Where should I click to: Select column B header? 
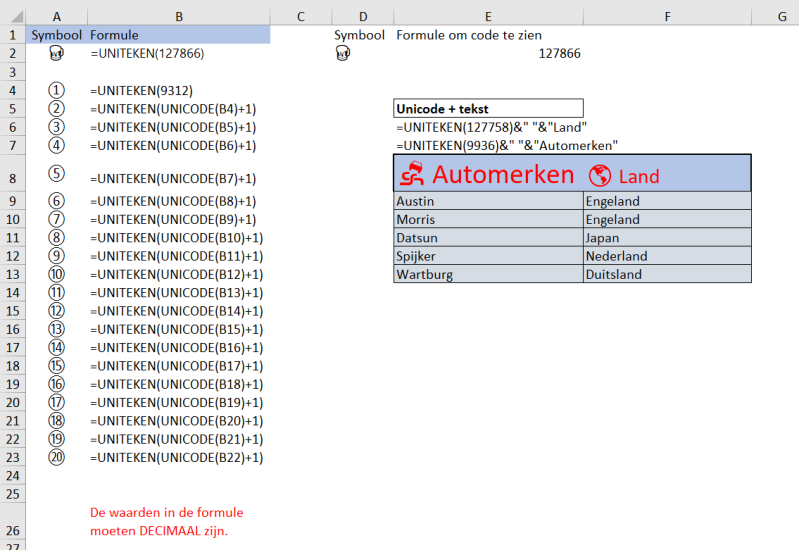tap(178, 16)
